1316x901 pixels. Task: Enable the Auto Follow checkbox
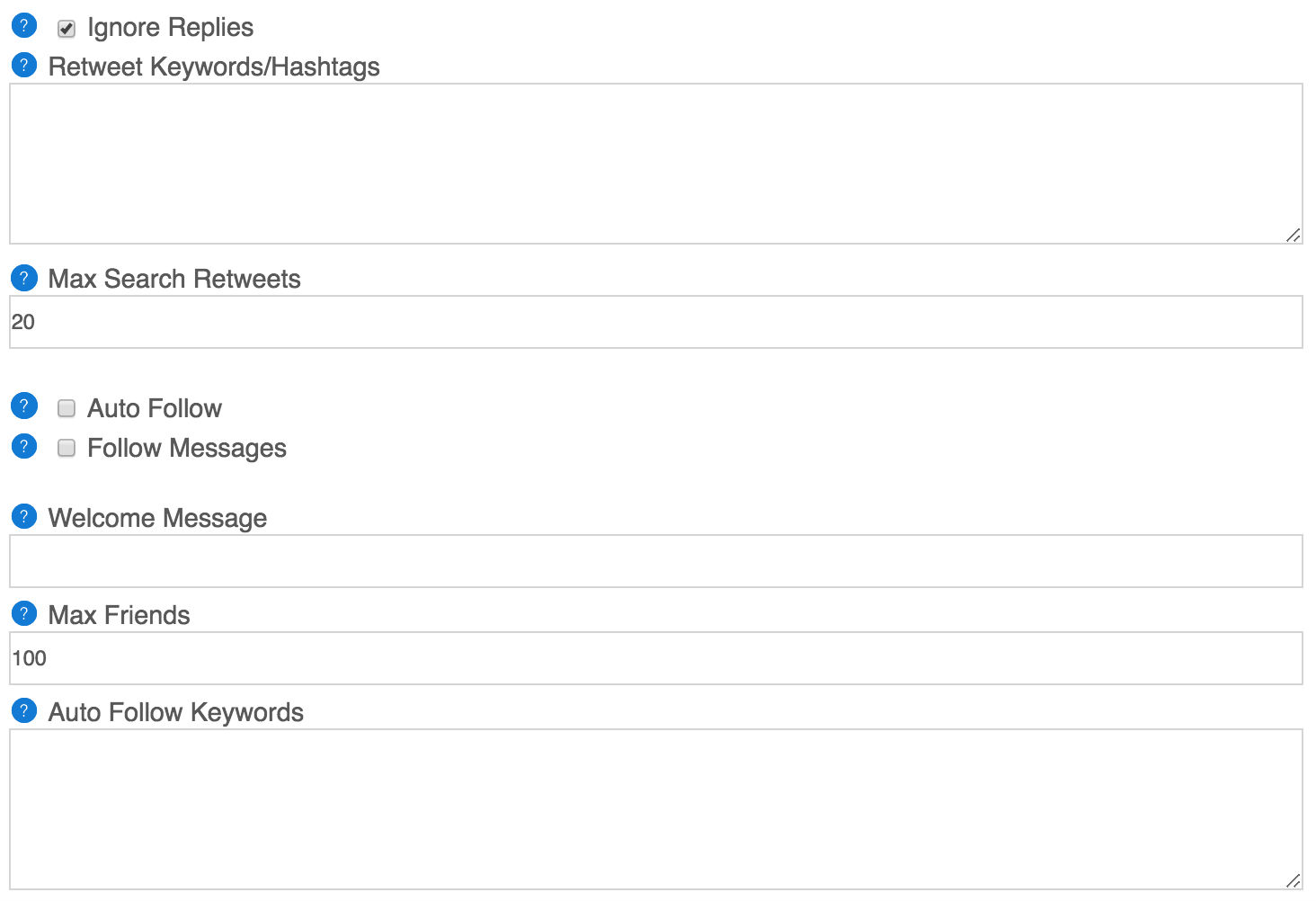pyautogui.click(x=67, y=409)
